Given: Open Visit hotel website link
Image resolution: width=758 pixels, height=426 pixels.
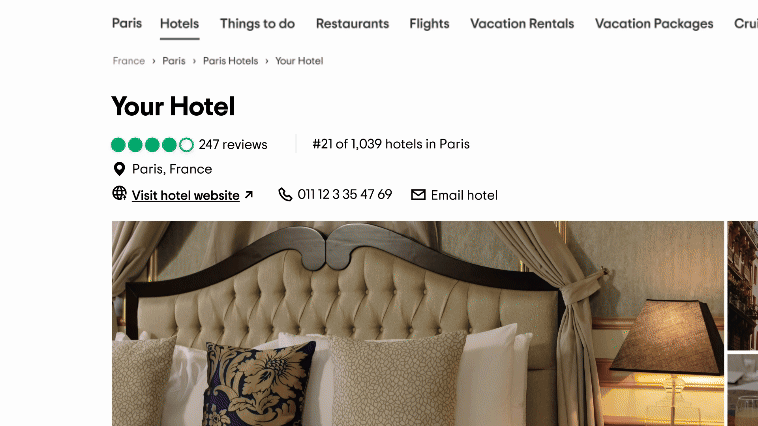Looking at the screenshot, I should pyautogui.click(x=186, y=195).
